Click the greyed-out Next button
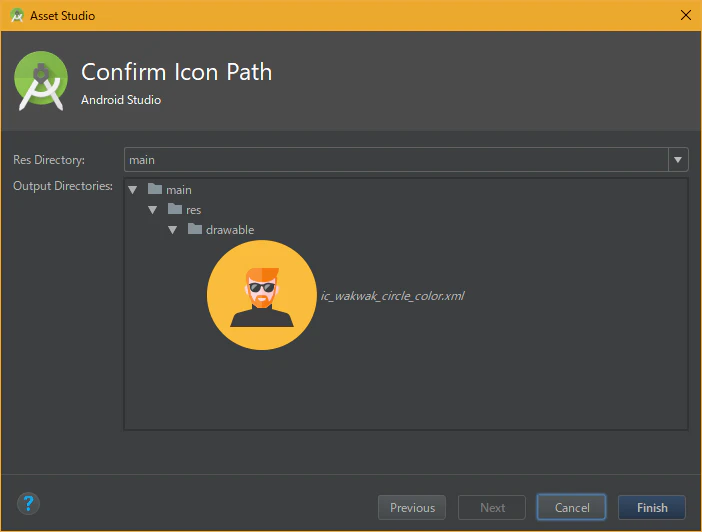Viewport: 702px width, 532px height. [492, 507]
